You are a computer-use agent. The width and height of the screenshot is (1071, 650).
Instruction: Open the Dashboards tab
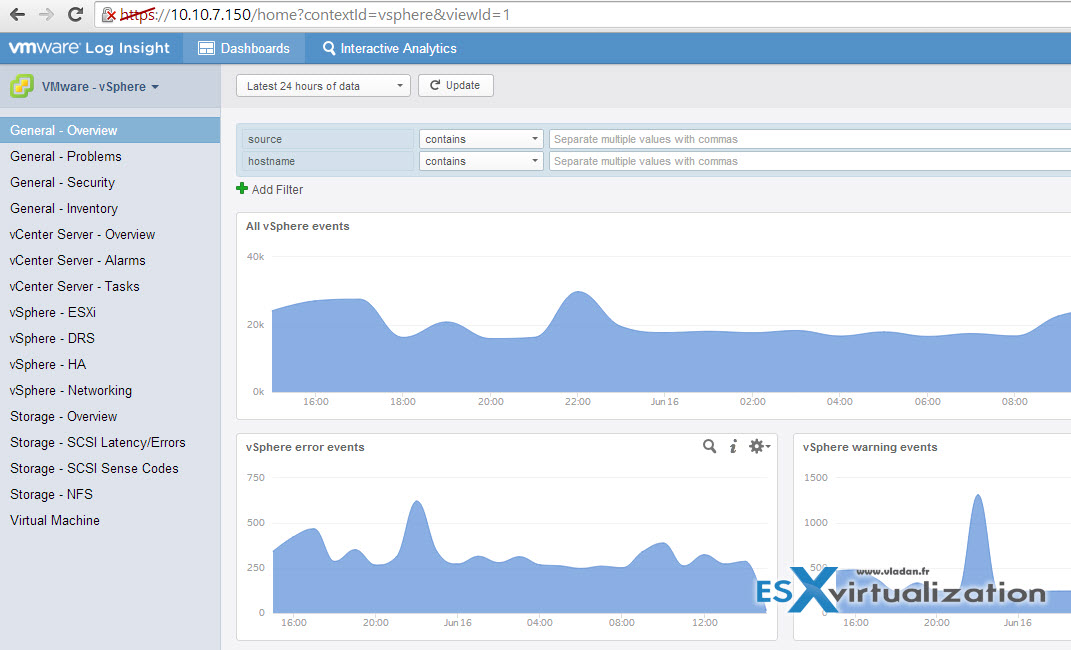point(244,48)
